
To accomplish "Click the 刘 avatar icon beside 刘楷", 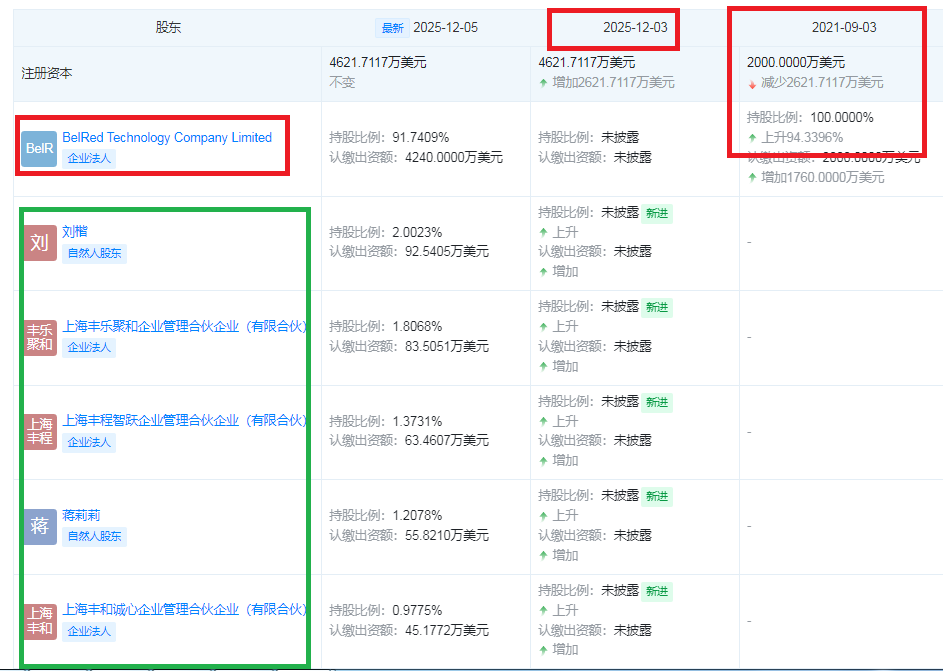I will click(38, 241).
